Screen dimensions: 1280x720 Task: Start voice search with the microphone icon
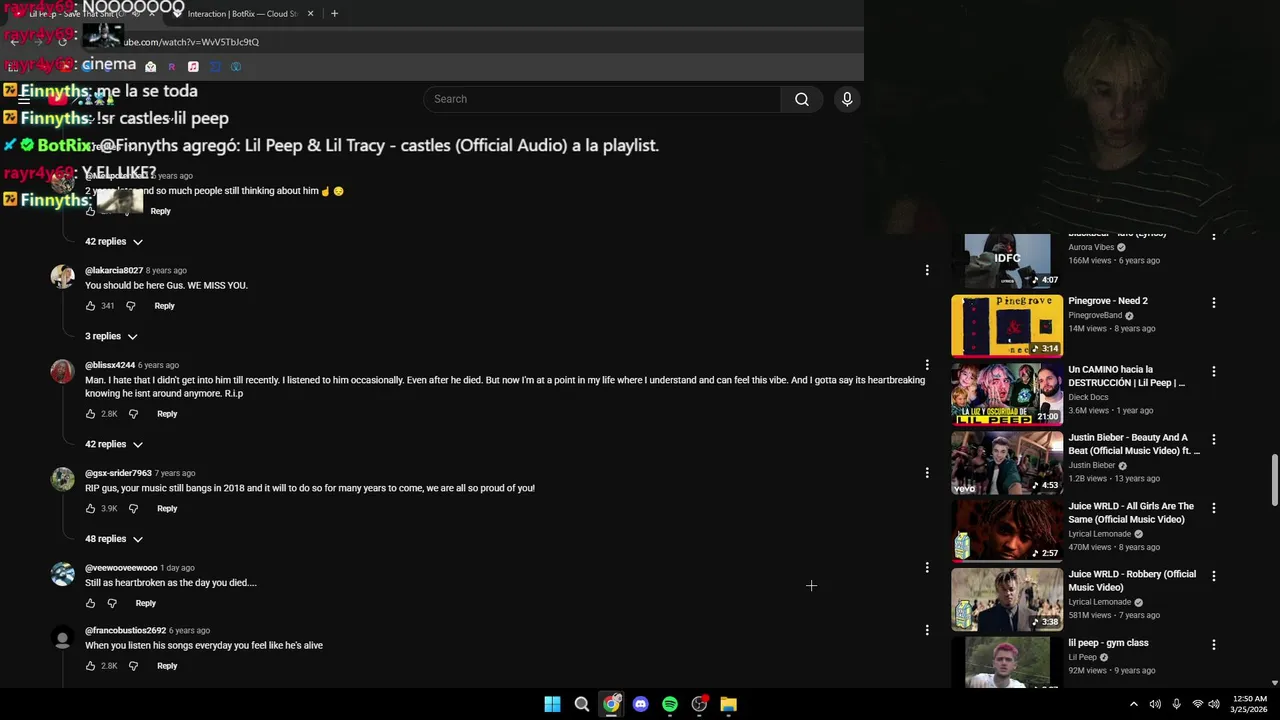coord(847,99)
